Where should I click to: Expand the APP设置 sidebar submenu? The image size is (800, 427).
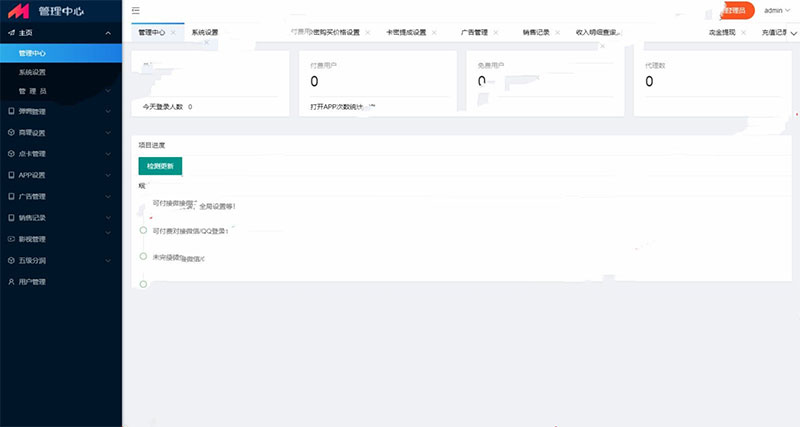(108, 175)
